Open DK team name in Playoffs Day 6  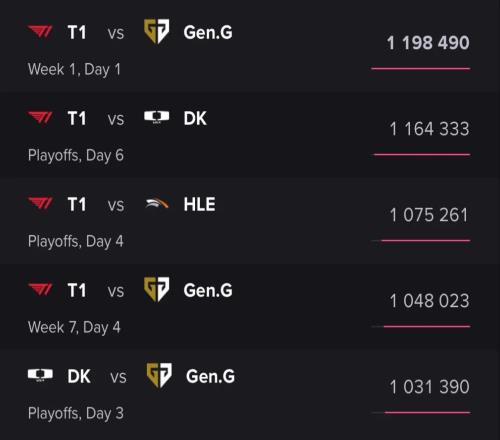[195, 118]
